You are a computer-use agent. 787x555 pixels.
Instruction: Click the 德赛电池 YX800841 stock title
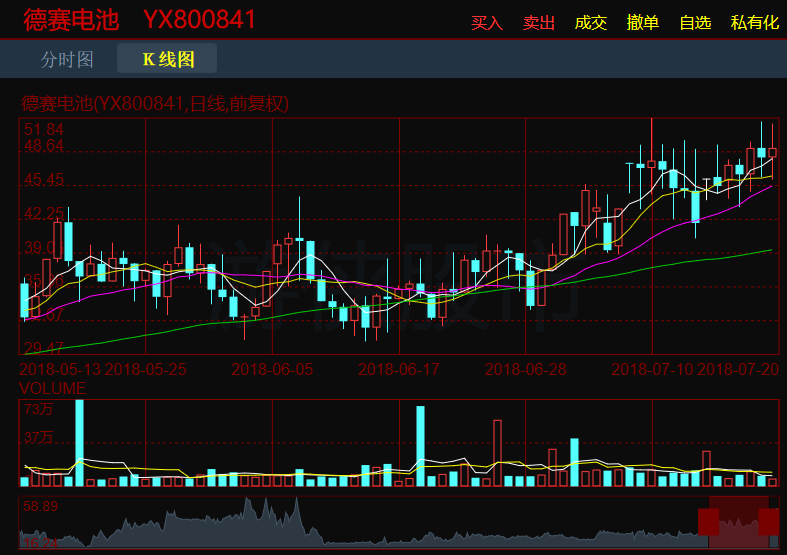[x=139, y=20]
